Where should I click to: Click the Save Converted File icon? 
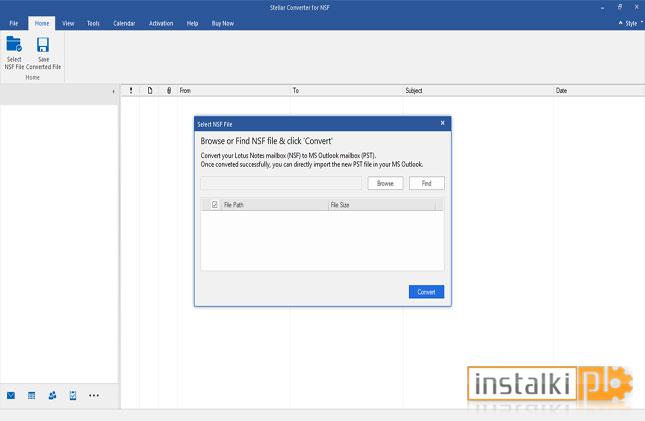pos(43,44)
